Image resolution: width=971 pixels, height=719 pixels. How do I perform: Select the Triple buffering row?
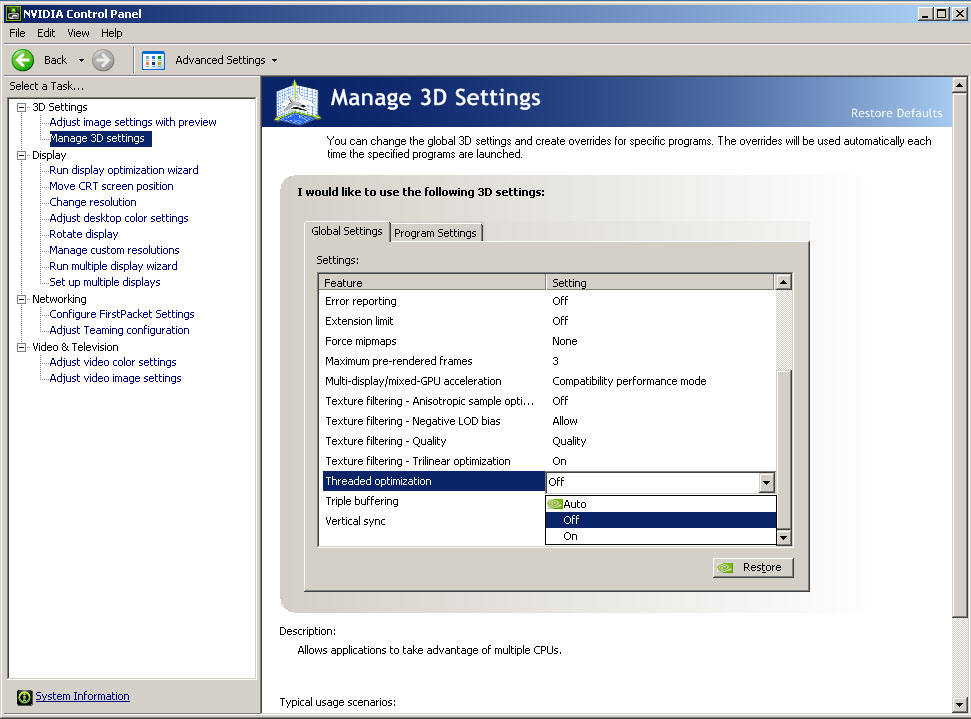click(433, 501)
